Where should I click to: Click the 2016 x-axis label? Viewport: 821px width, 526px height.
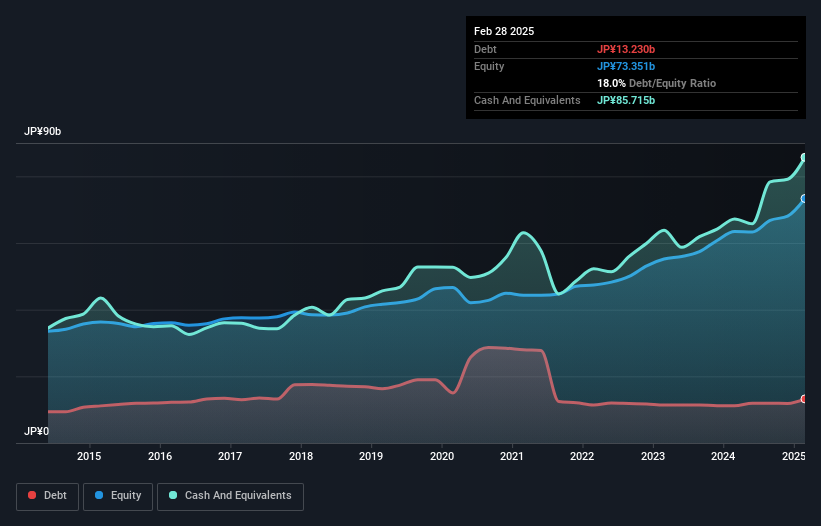point(160,456)
